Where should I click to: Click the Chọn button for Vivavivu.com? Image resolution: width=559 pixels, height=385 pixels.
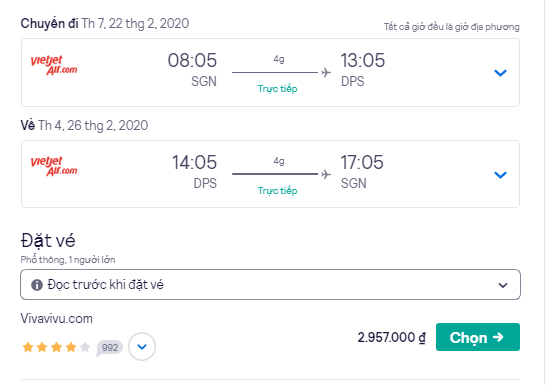478,337
